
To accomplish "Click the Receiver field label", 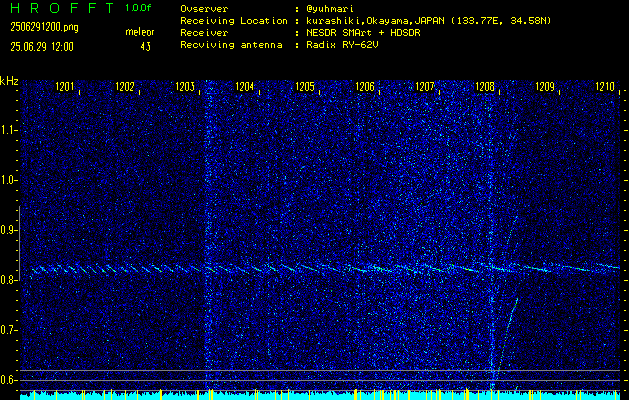I will coord(204,33).
